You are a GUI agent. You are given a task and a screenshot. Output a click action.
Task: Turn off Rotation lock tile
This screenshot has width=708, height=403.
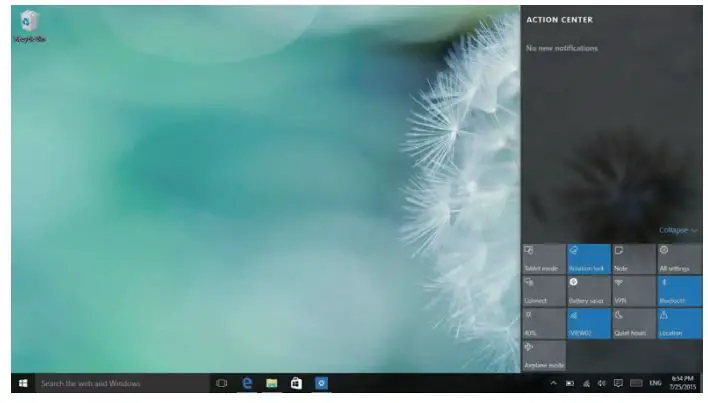pyautogui.click(x=589, y=259)
